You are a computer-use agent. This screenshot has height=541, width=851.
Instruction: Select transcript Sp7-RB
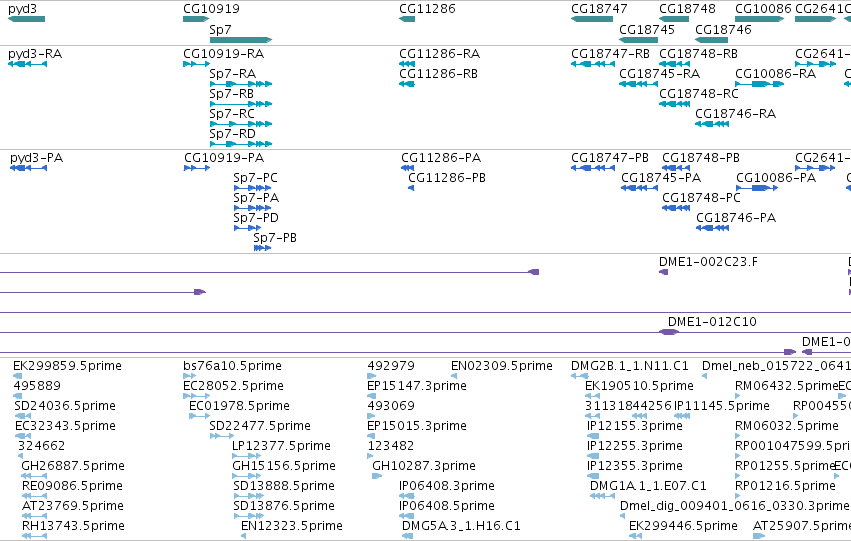(240, 104)
